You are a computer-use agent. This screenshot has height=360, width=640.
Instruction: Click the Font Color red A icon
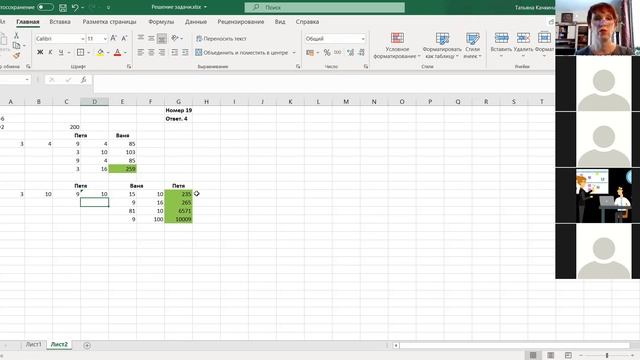118,52
